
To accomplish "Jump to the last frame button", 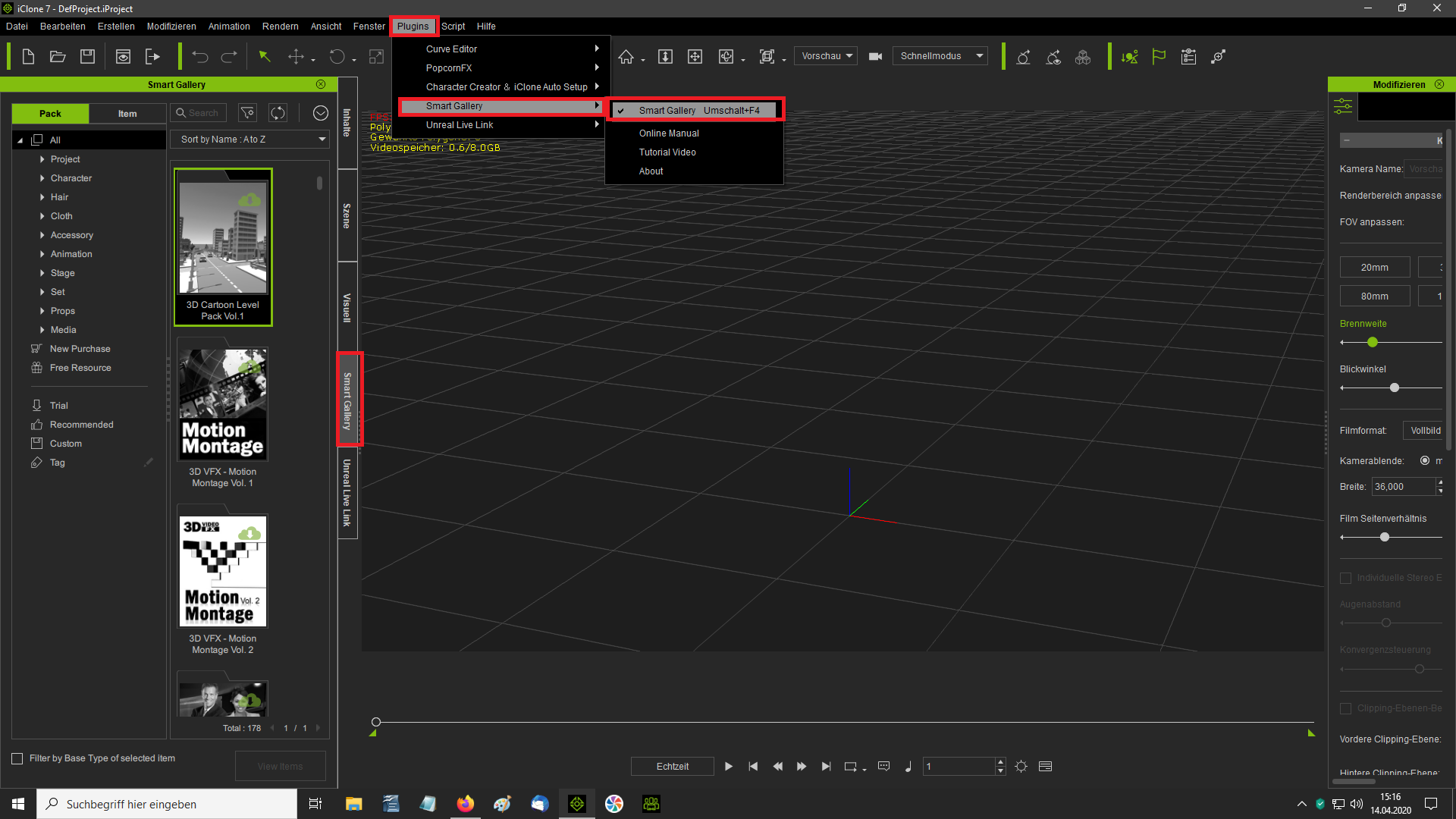I will pyautogui.click(x=826, y=767).
